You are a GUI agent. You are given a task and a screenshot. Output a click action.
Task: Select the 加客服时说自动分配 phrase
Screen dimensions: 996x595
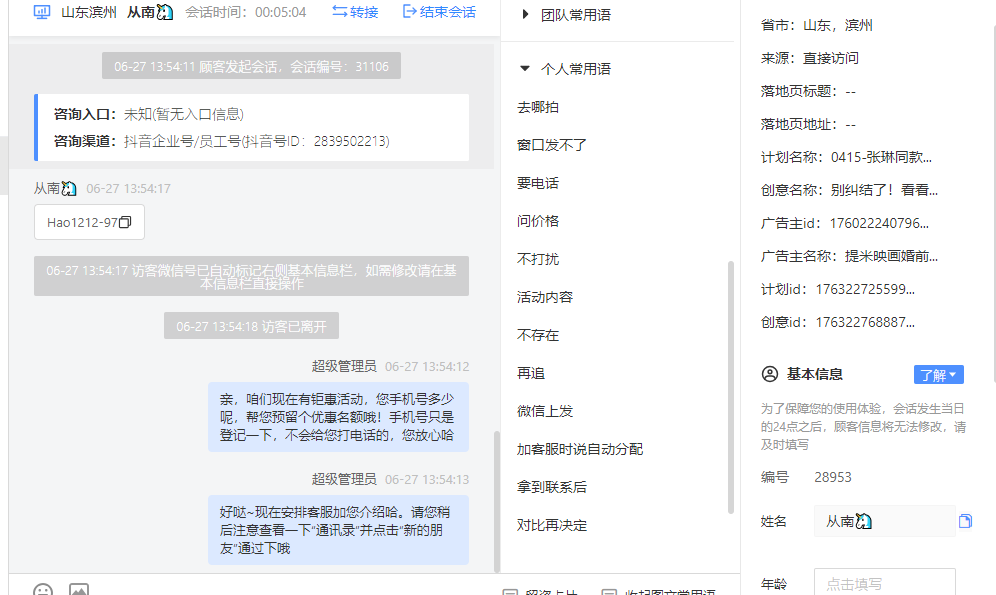pos(580,450)
